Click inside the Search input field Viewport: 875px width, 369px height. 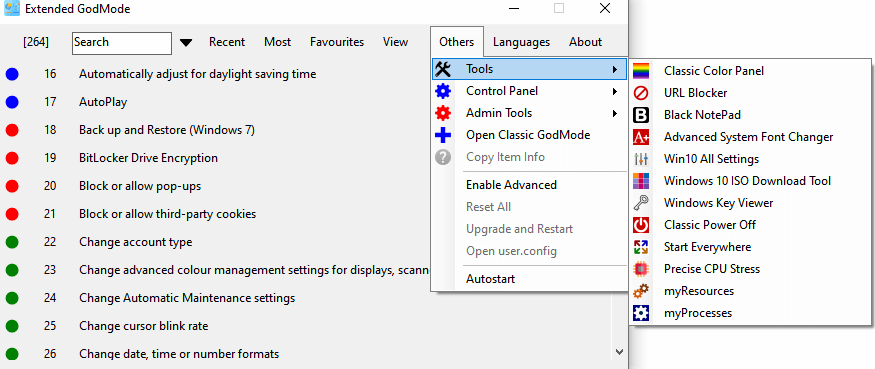point(122,43)
